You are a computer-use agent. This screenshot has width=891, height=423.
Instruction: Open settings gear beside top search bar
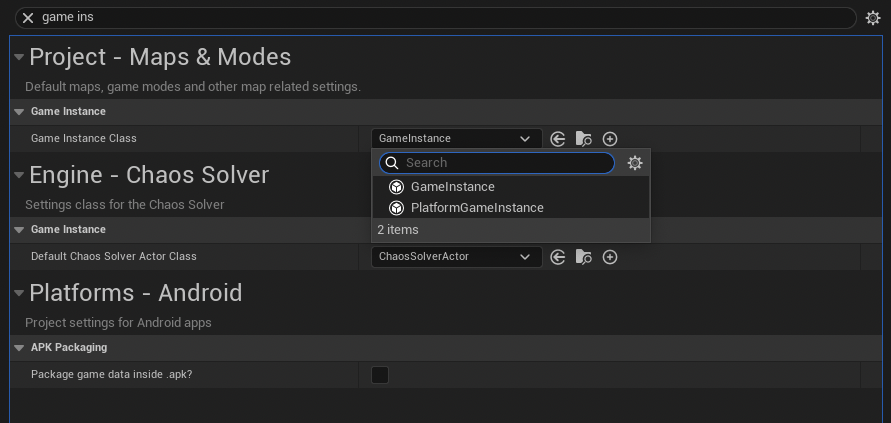873,18
